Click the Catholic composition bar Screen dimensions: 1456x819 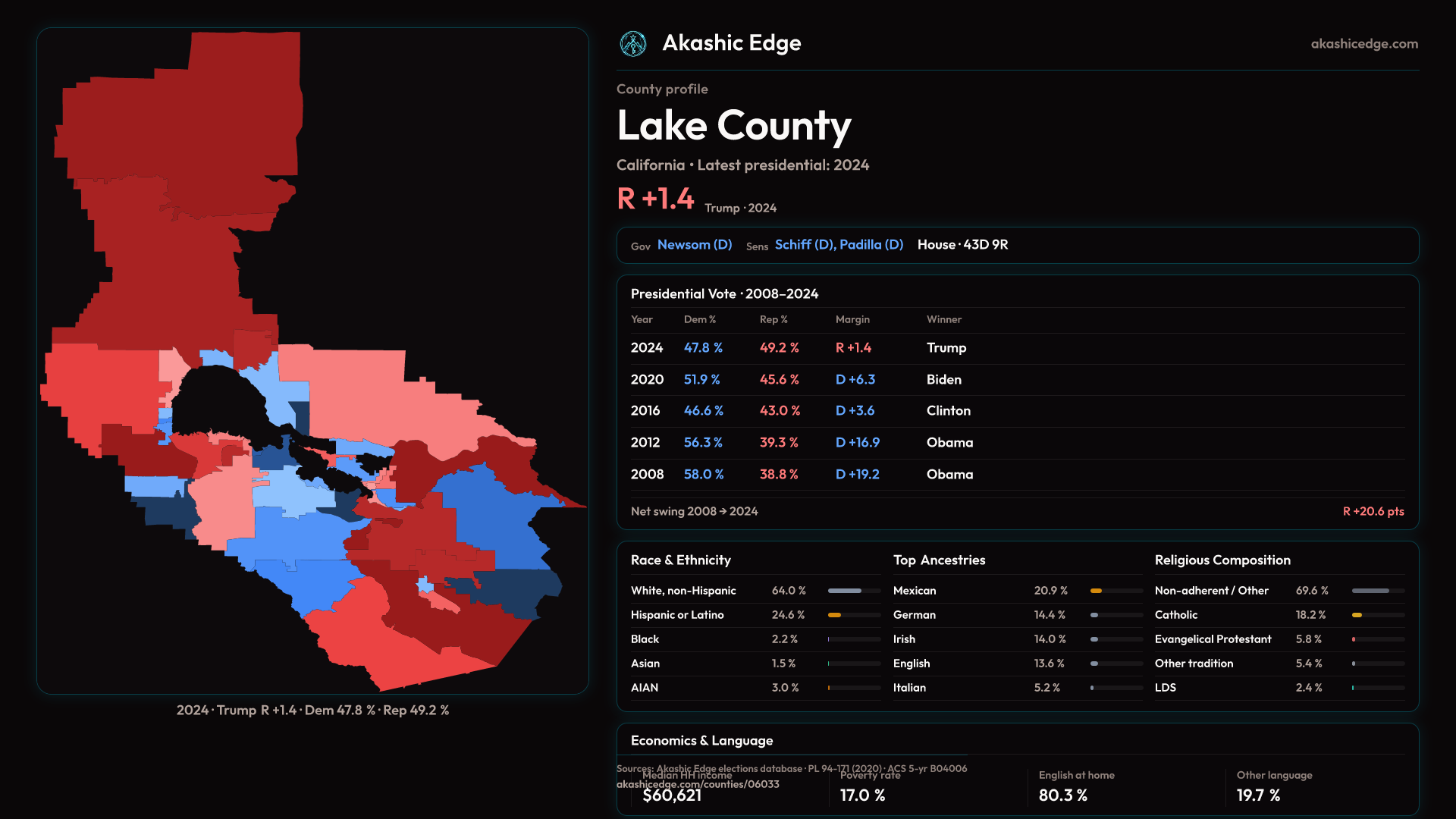coord(1357,615)
